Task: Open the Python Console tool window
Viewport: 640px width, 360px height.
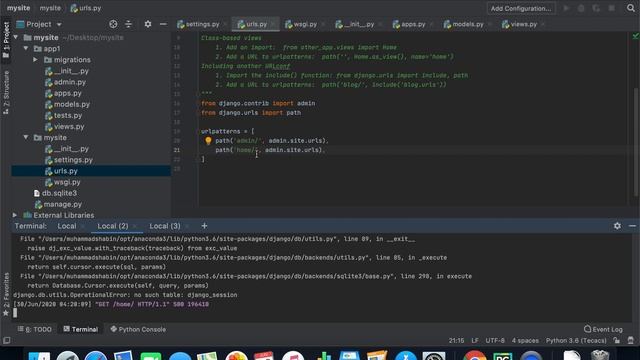Action: click(138, 329)
